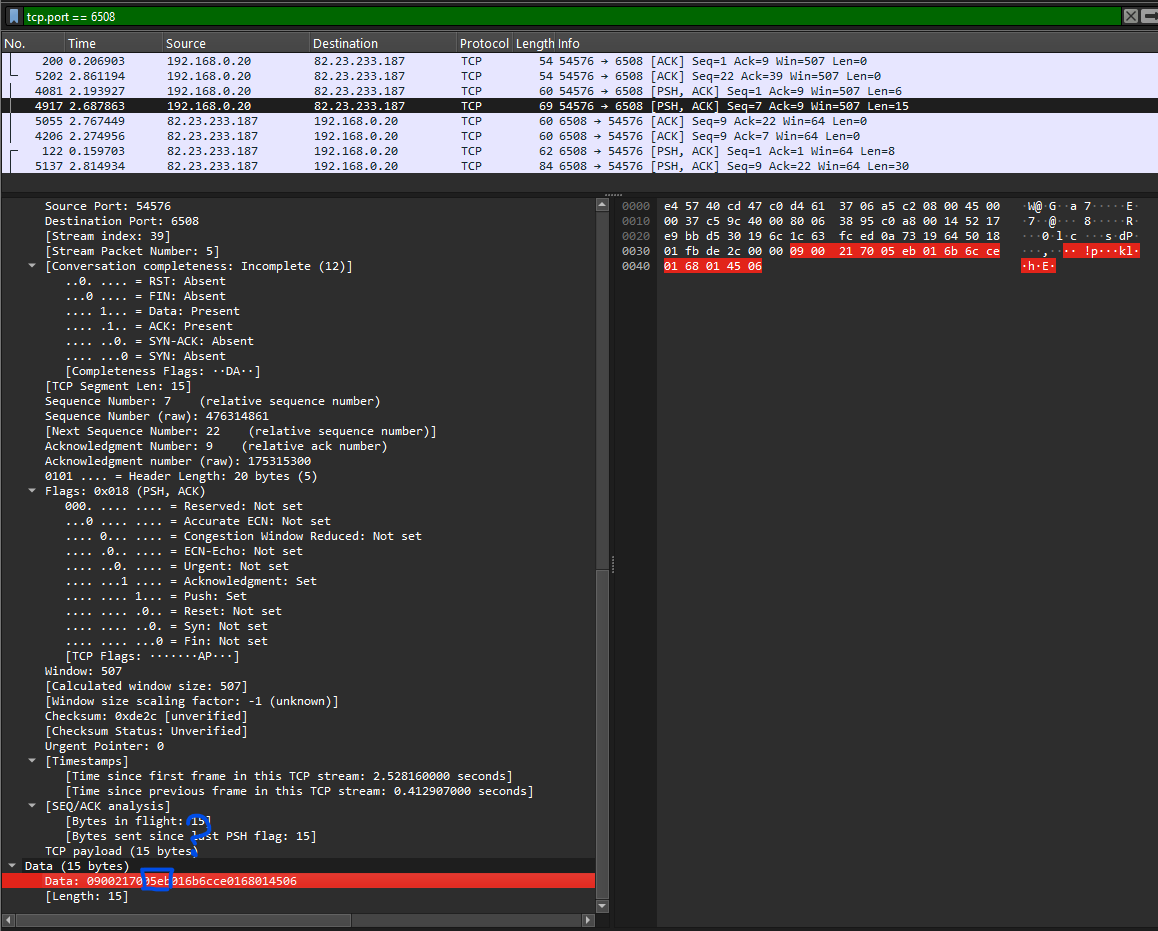Click the Protocol column header
This screenshot has width=1158, height=931.
(484, 44)
